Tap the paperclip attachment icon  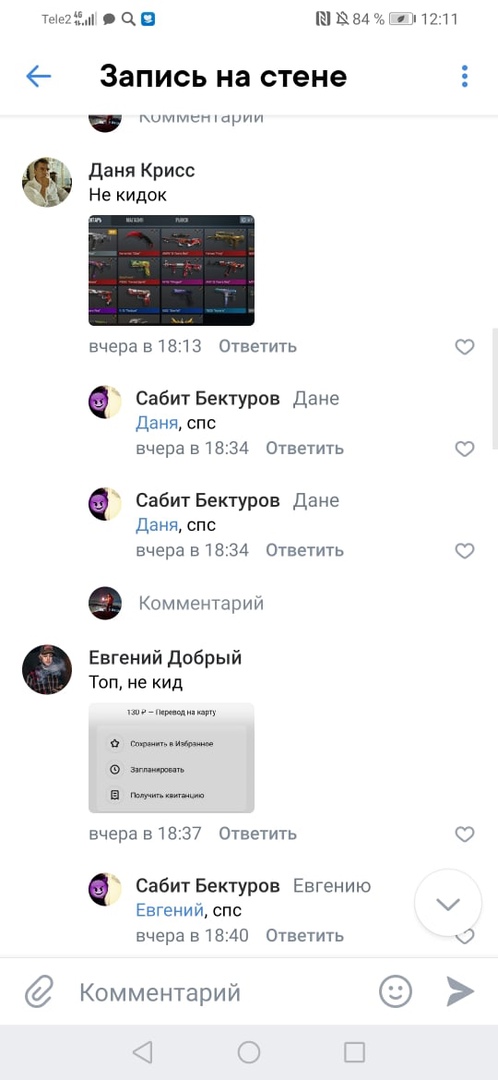tap(39, 993)
